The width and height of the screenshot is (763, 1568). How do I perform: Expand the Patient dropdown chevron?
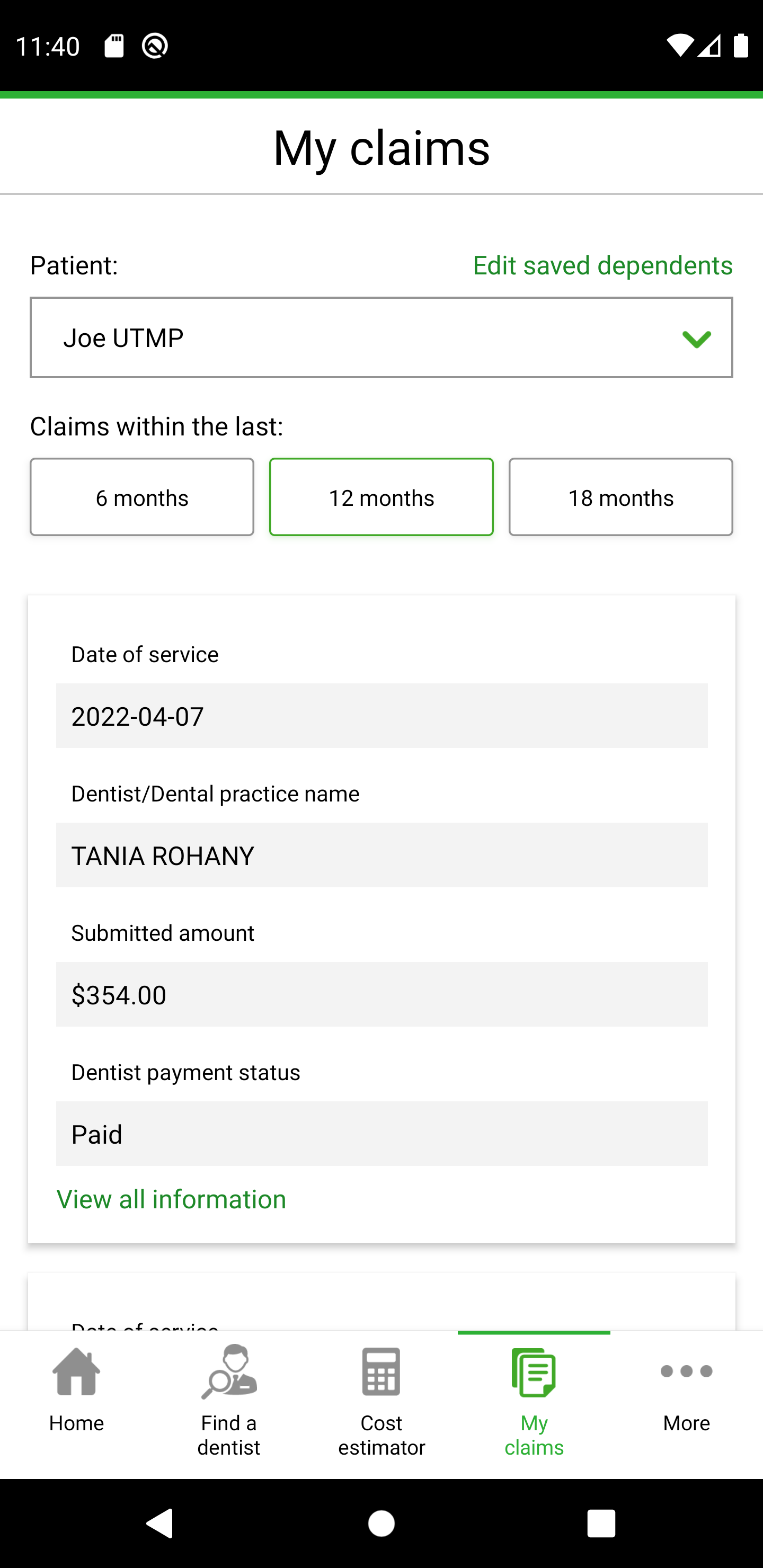(x=697, y=339)
